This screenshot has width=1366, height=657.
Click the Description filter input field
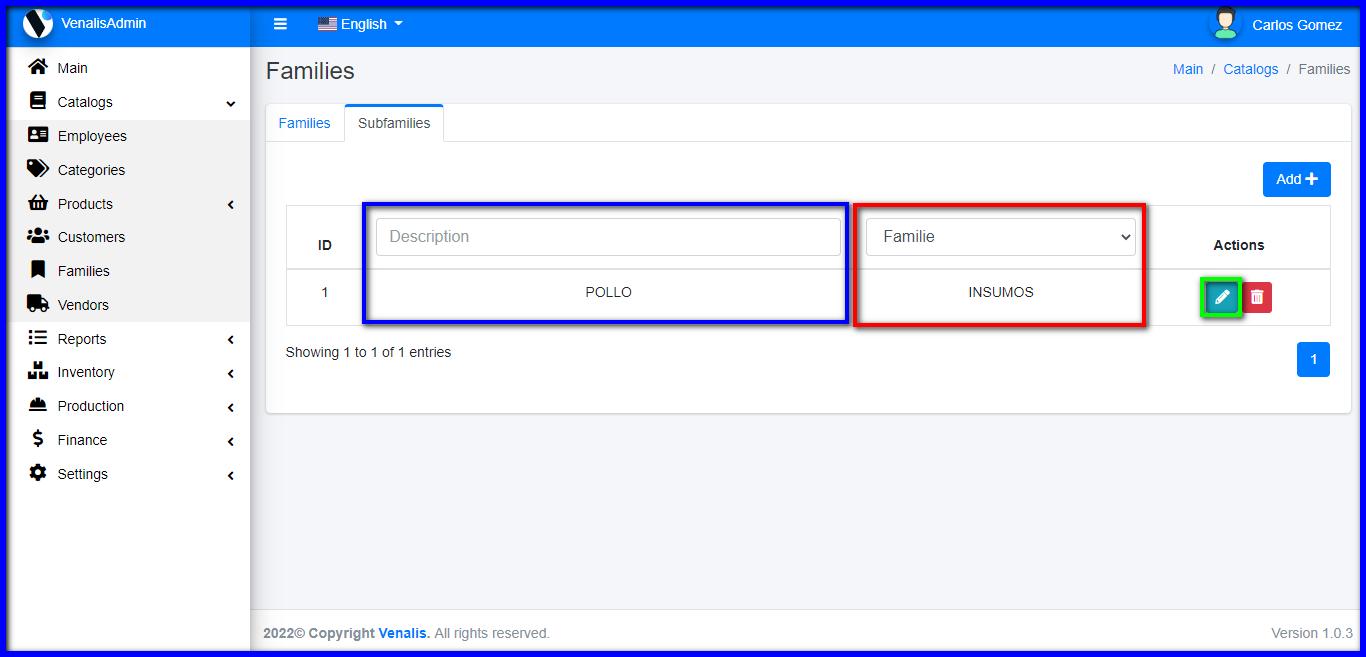(x=608, y=237)
